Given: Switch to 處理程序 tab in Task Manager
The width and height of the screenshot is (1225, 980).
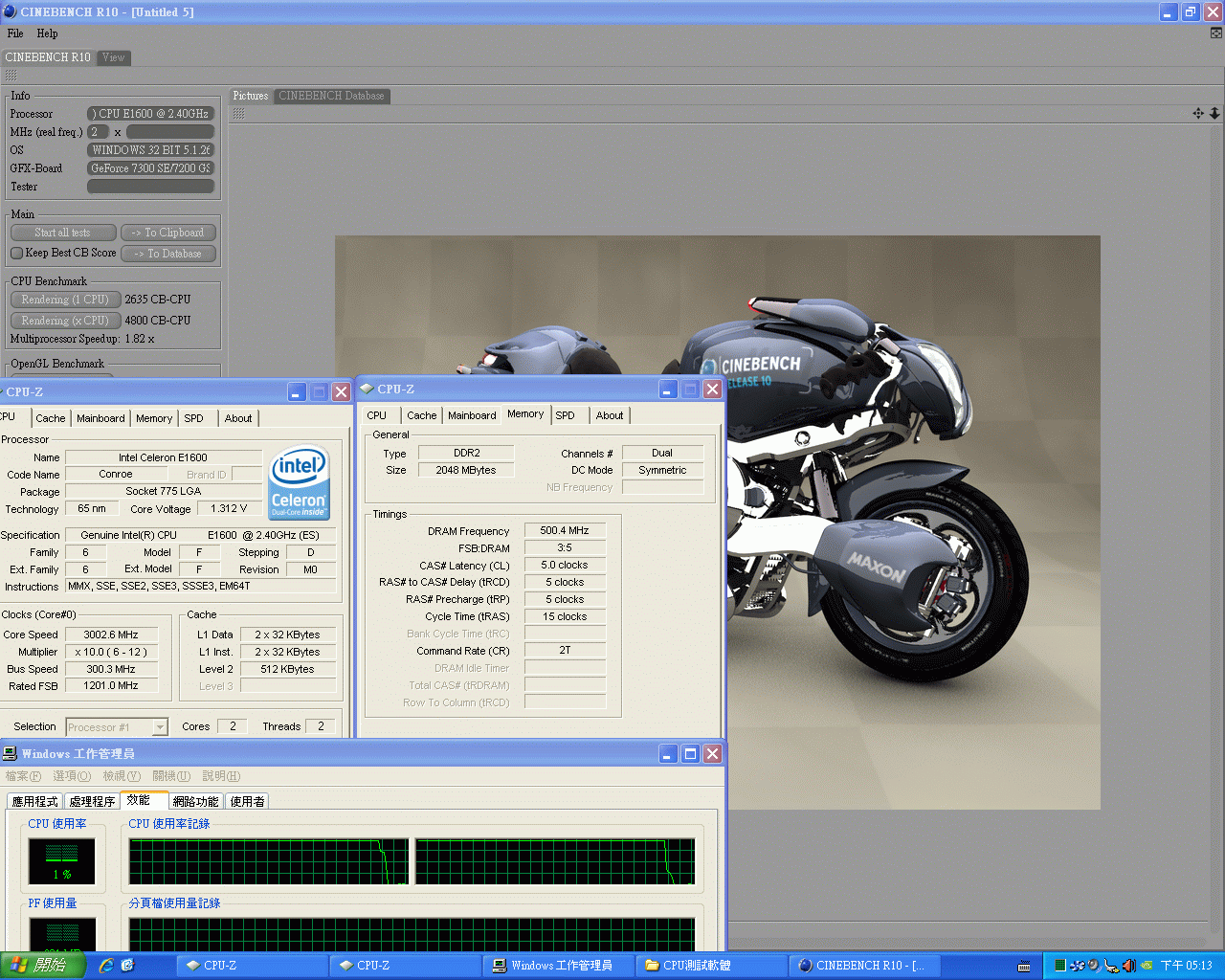Looking at the screenshot, I should point(93,802).
